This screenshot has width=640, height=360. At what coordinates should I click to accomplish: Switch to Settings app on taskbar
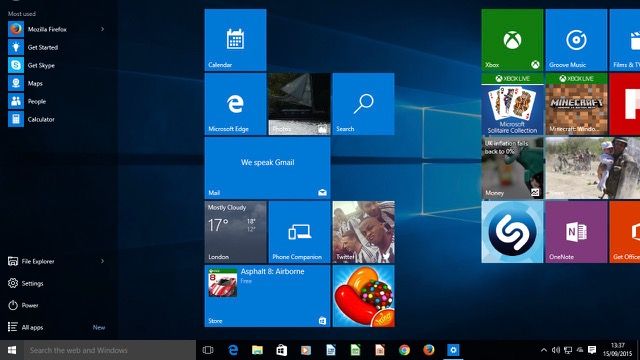453,350
